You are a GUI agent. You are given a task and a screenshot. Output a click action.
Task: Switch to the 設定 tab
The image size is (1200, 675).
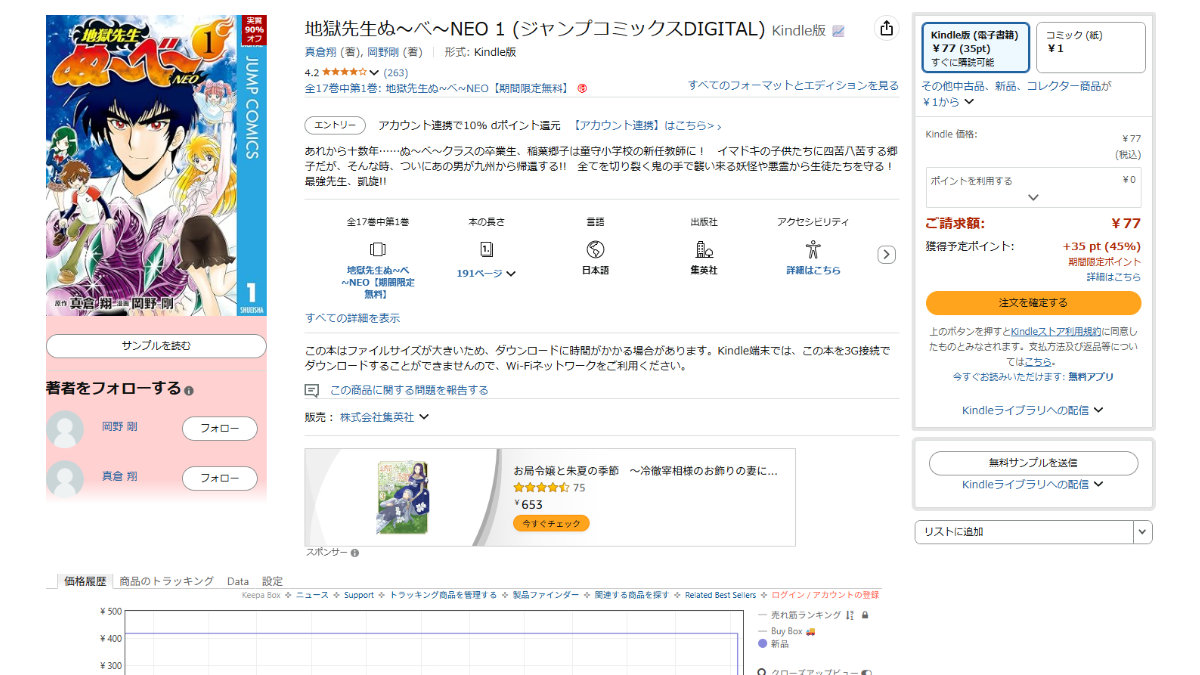coord(272,581)
